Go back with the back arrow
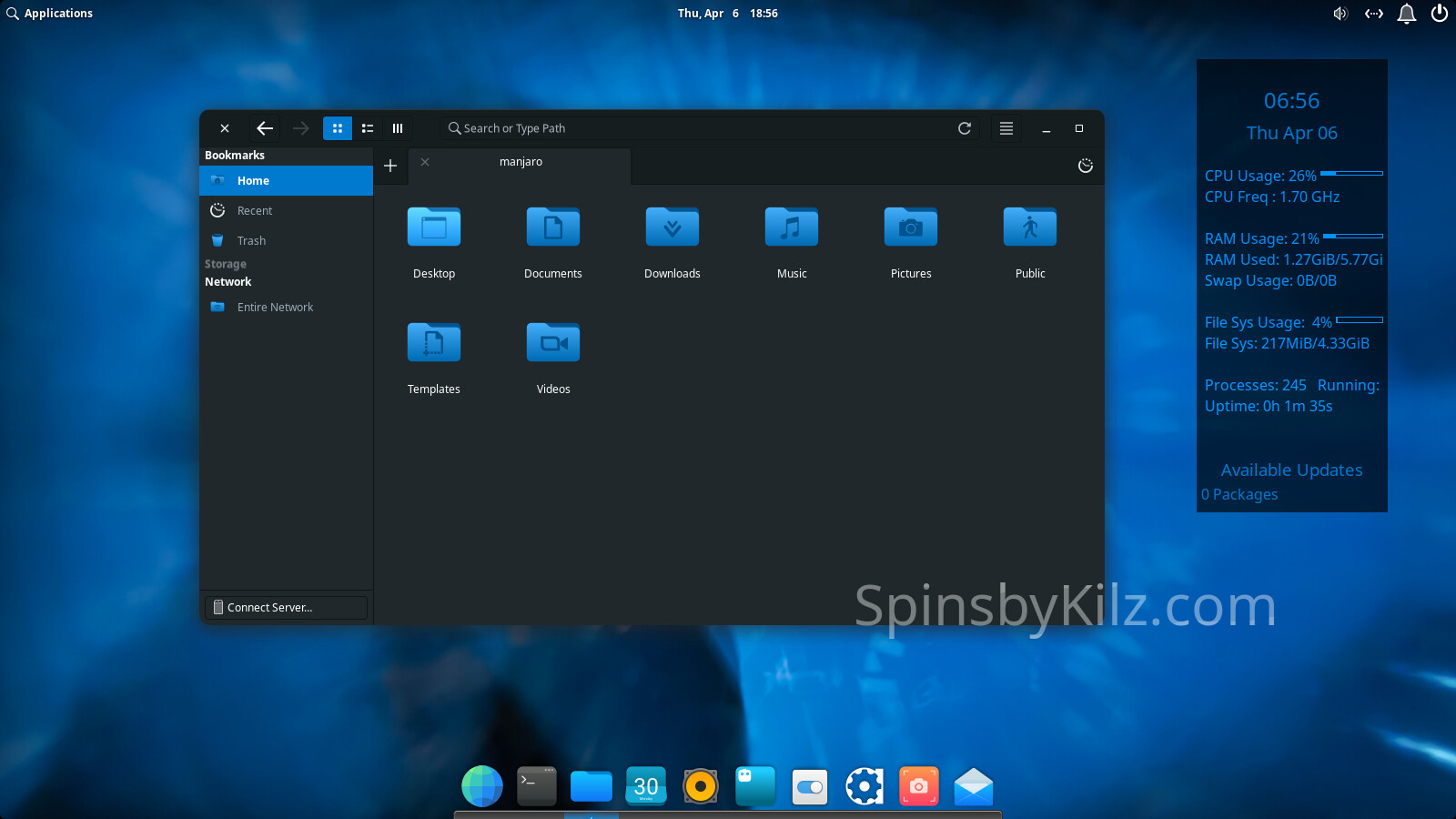This screenshot has width=1456, height=819. point(265,128)
